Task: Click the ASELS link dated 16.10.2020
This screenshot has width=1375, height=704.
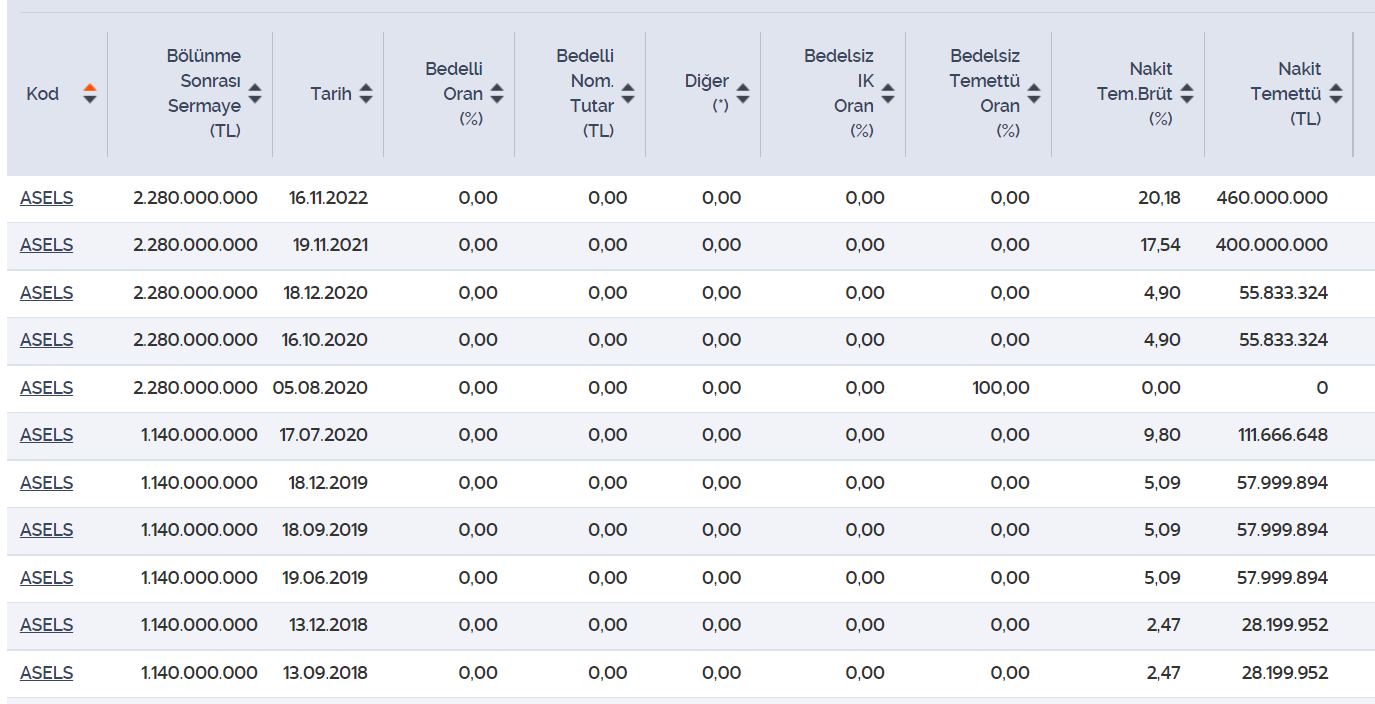Action: pos(47,340)
